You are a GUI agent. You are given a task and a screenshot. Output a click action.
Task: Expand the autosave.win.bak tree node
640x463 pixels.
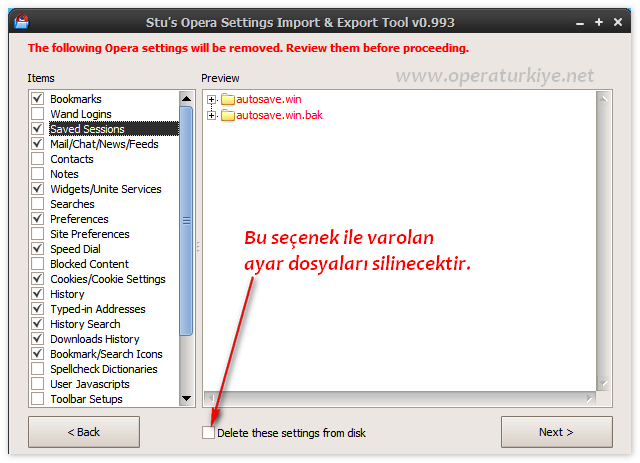point(212,116)
